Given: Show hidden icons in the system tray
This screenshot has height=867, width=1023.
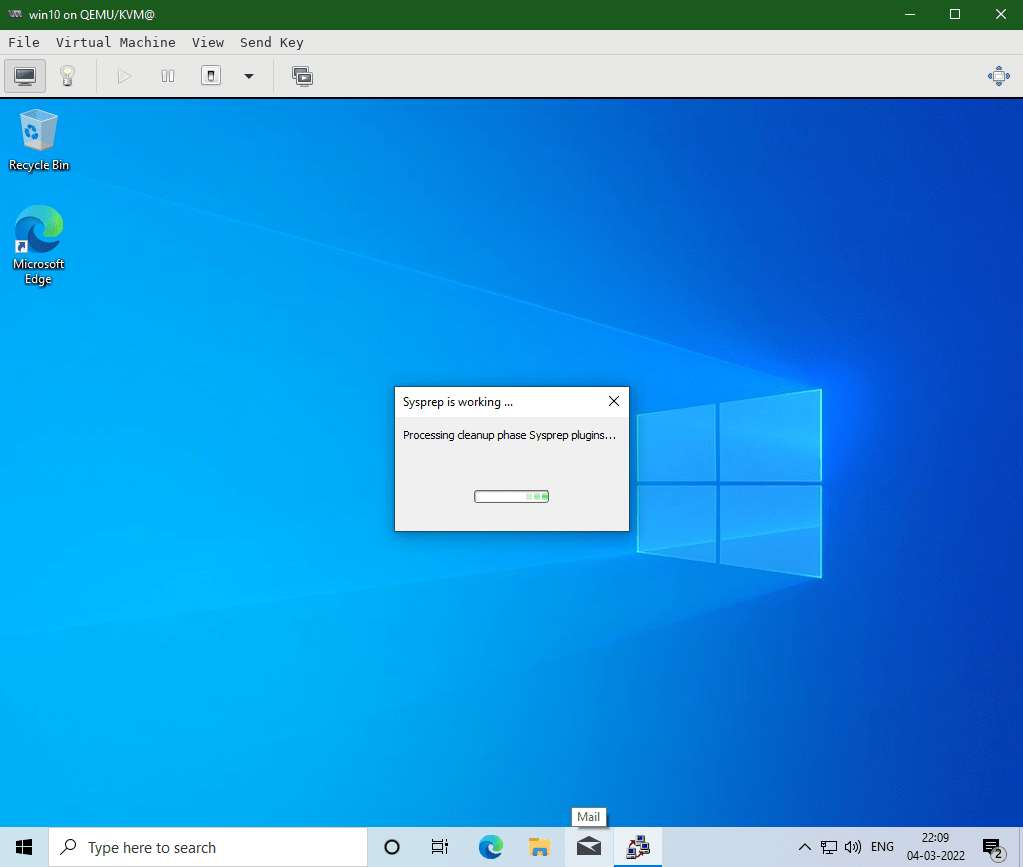Looking at the screenshot, I should 804,846.
